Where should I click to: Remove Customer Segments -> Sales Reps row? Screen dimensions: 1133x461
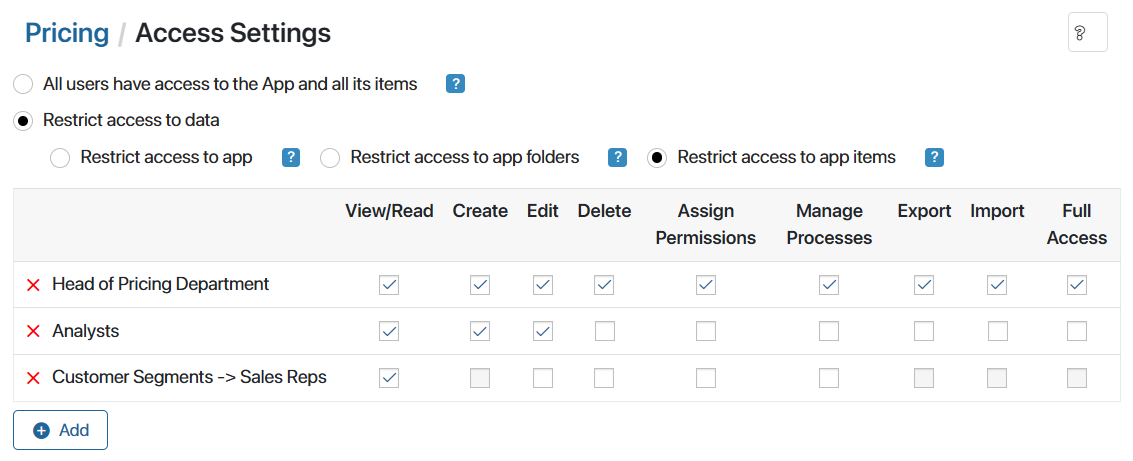coord(33,378)
